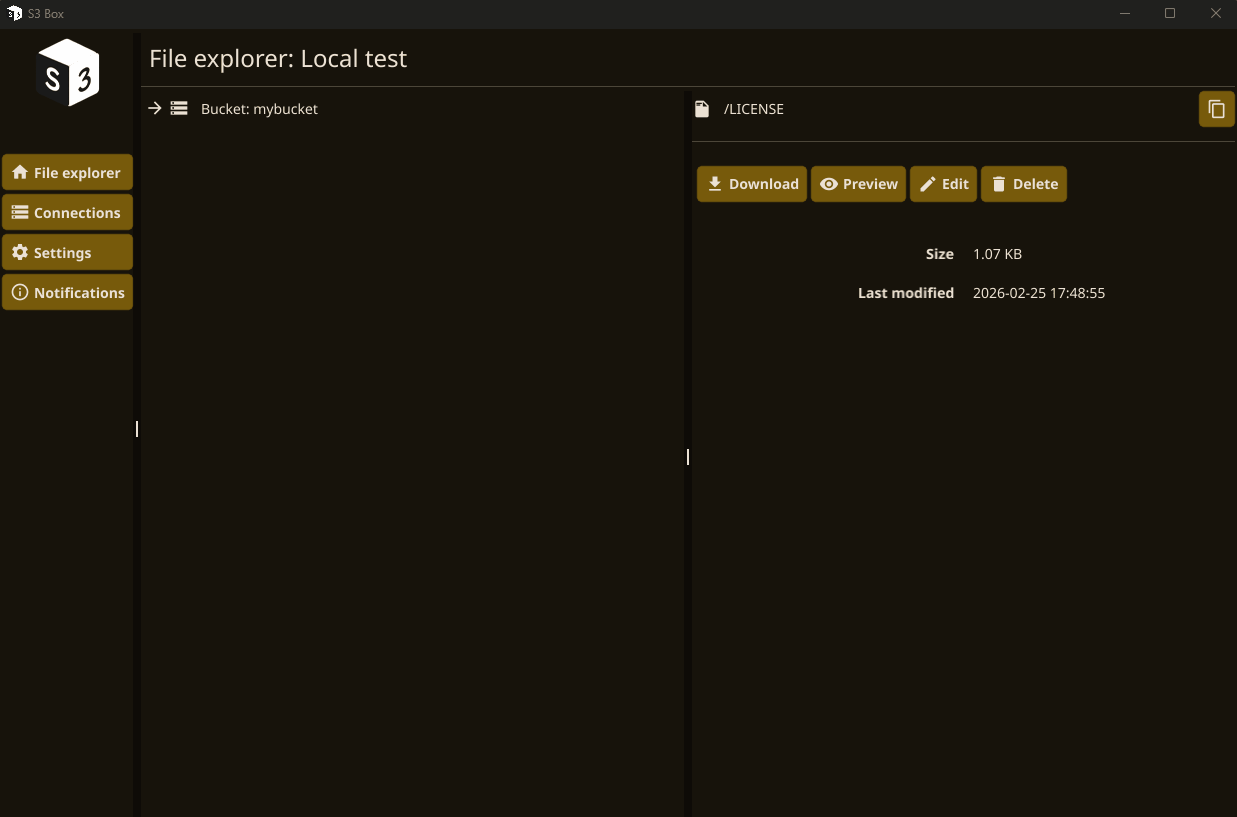Image resolution: width=1237 pixels, height=817 pixels.
Task: Click the divider between explorer panes
Action: (x=687, y=457)
